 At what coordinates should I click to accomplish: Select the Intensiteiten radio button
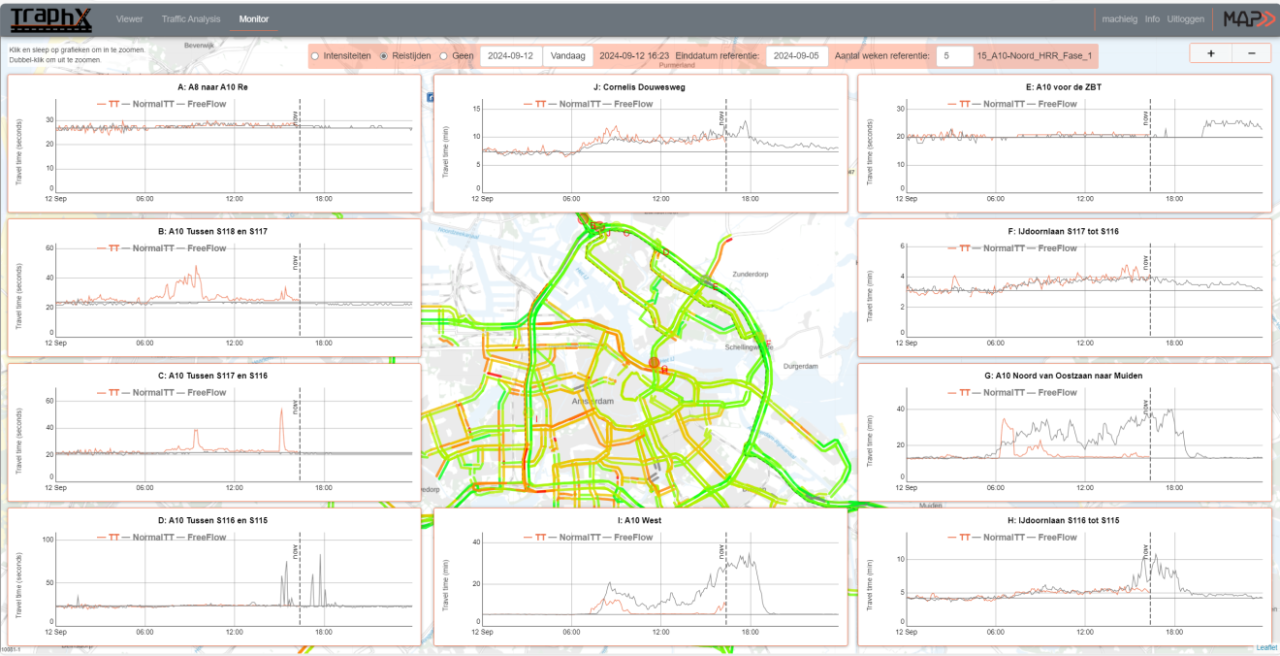point(315,56)
